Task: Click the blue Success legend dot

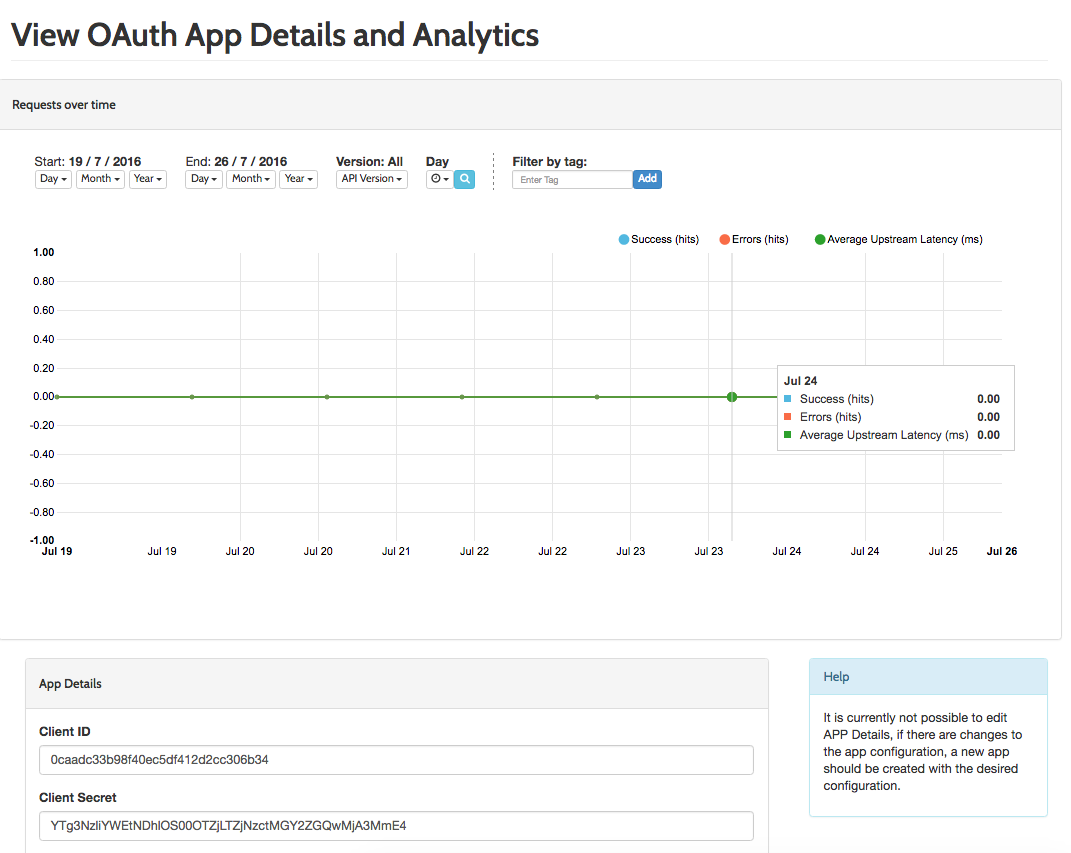Action: (x=623, y=239)
